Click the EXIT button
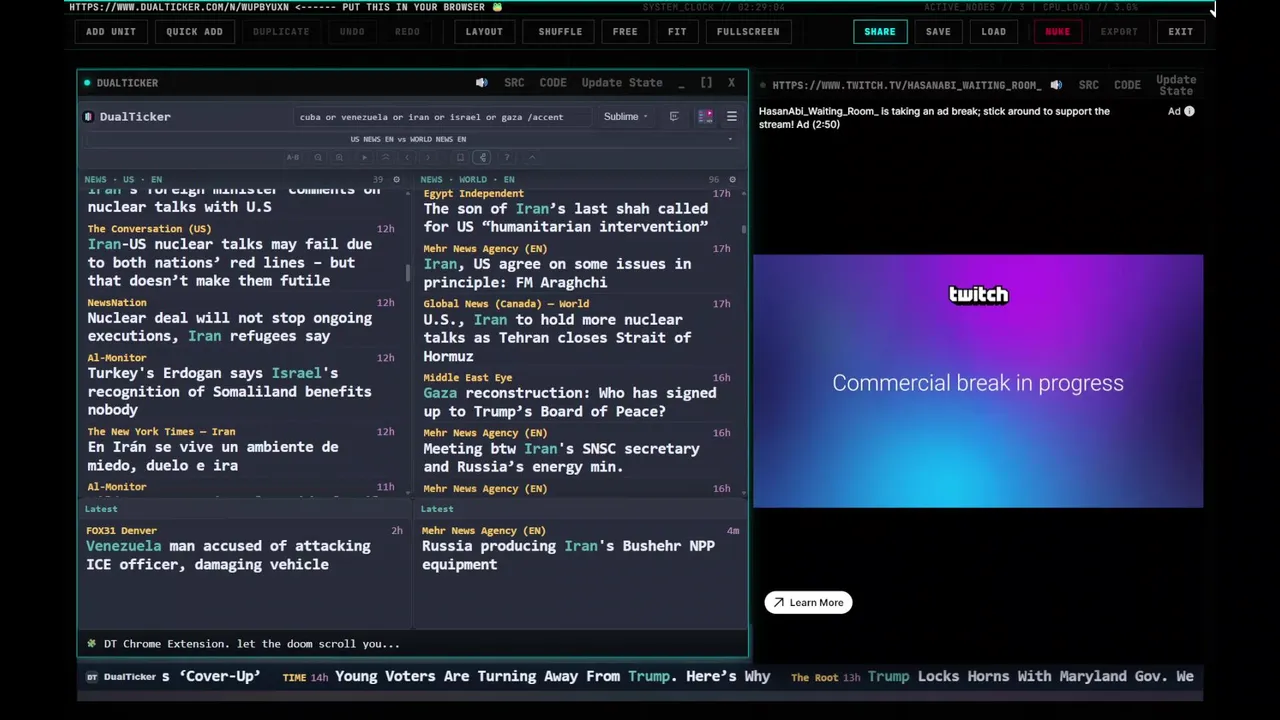Image resolution: width=1280 pixels, height=720 pixels. point(1181,31)
